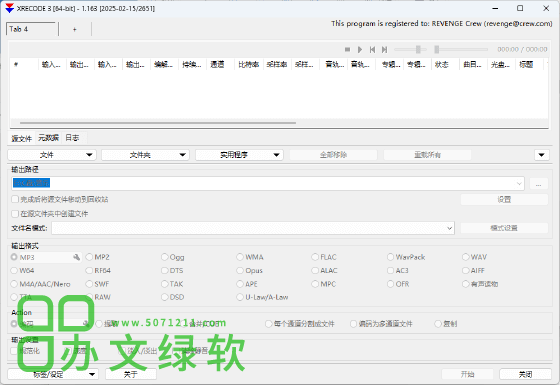The width and height of the screenshot is (560, 385).
Task: Switch to the 元数据 tab
Action: tap(49, 138)
